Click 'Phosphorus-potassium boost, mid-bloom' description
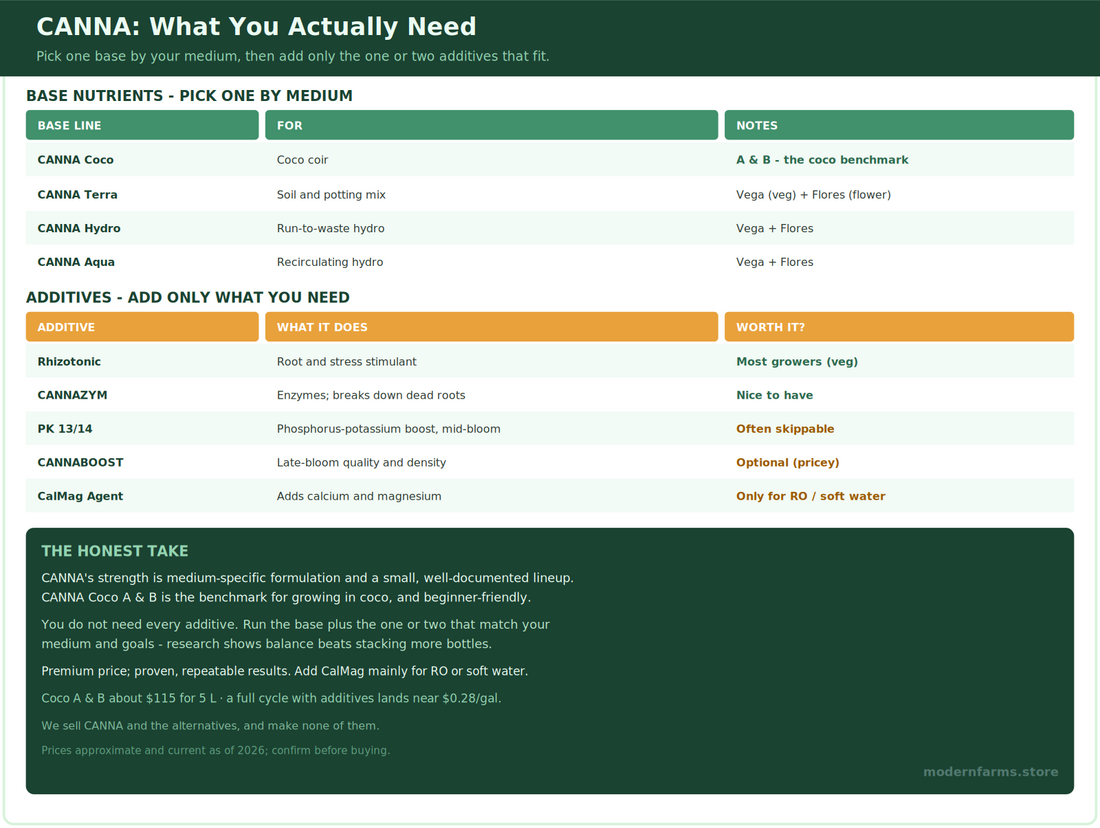 click(389, 429)
